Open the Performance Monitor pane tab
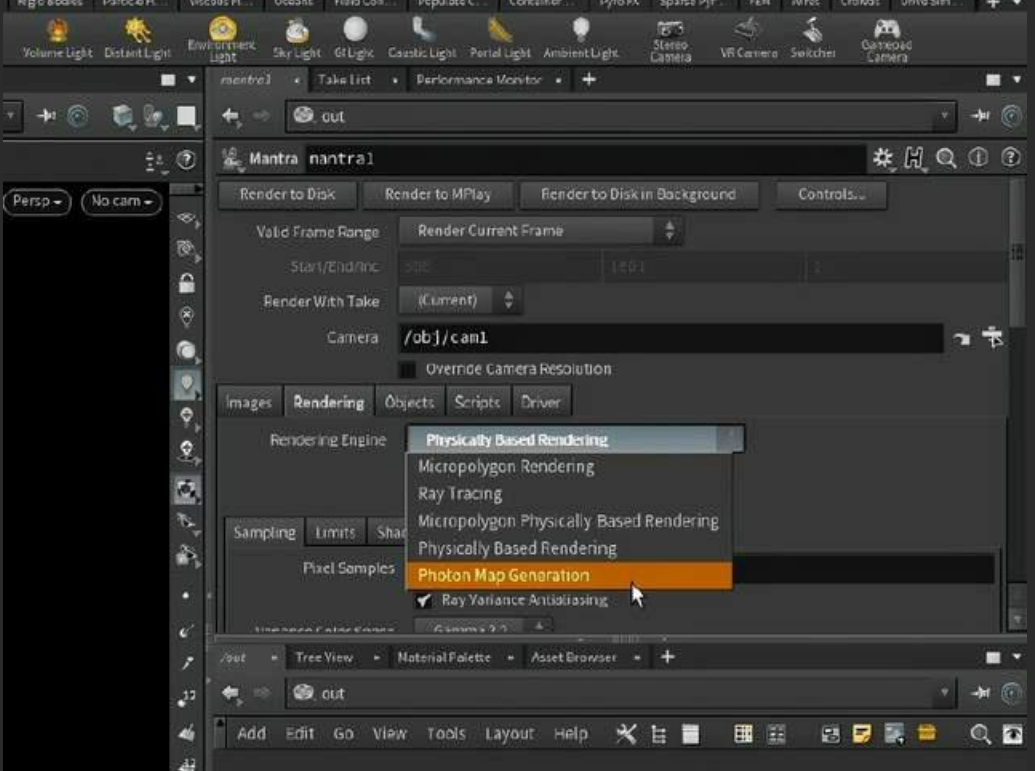Viewport: 1035px width, 771px height. [x=479, y=80]
